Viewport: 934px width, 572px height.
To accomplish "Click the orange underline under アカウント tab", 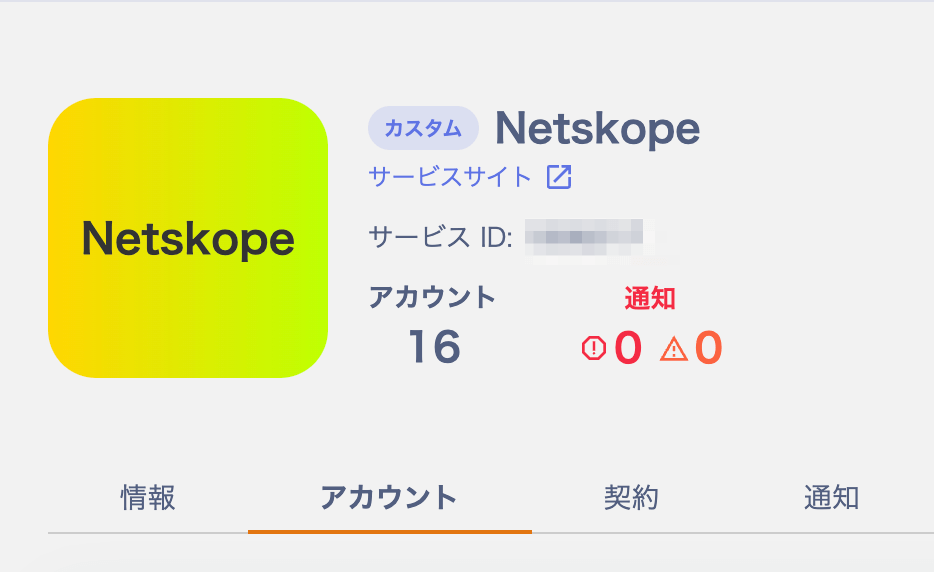I will coord(389,531).
